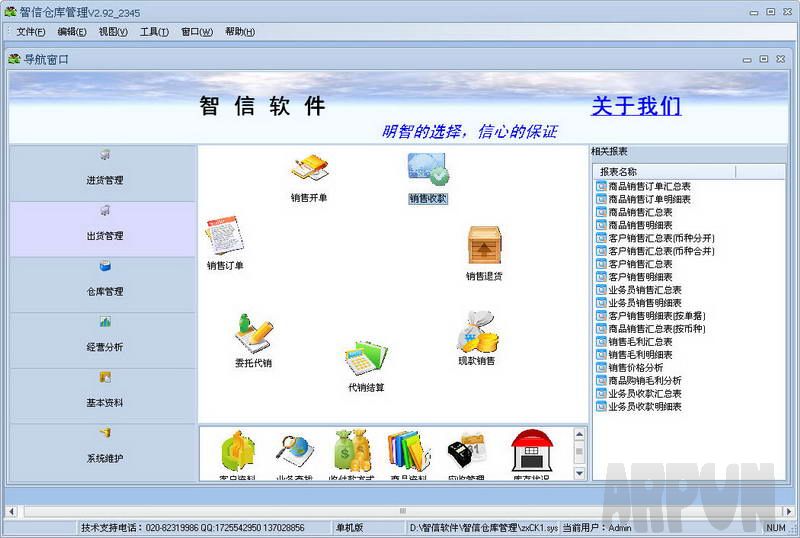Click the 当前用户: Admin status entry

(597, 528)
